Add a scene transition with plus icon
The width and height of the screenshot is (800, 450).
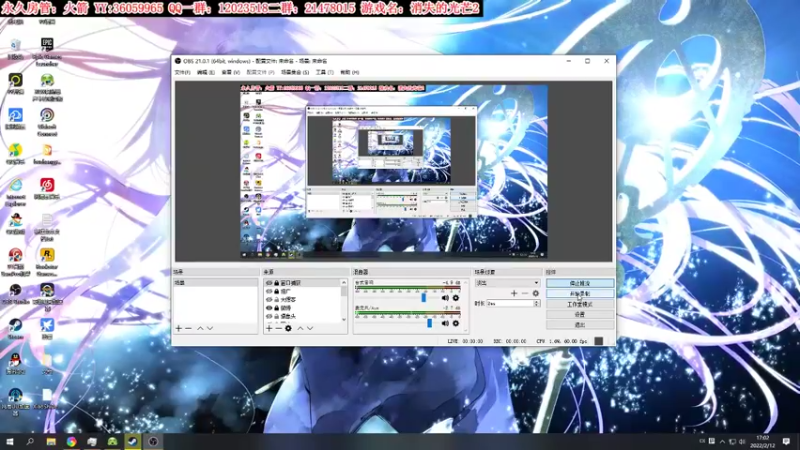click(x=514, y=293)
